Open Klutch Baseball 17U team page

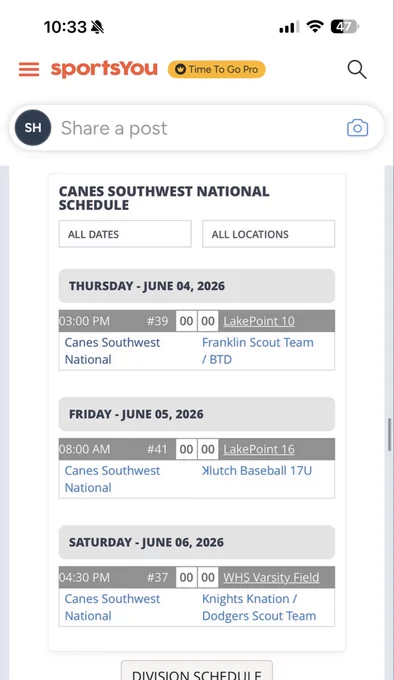(x=257, y=471)
